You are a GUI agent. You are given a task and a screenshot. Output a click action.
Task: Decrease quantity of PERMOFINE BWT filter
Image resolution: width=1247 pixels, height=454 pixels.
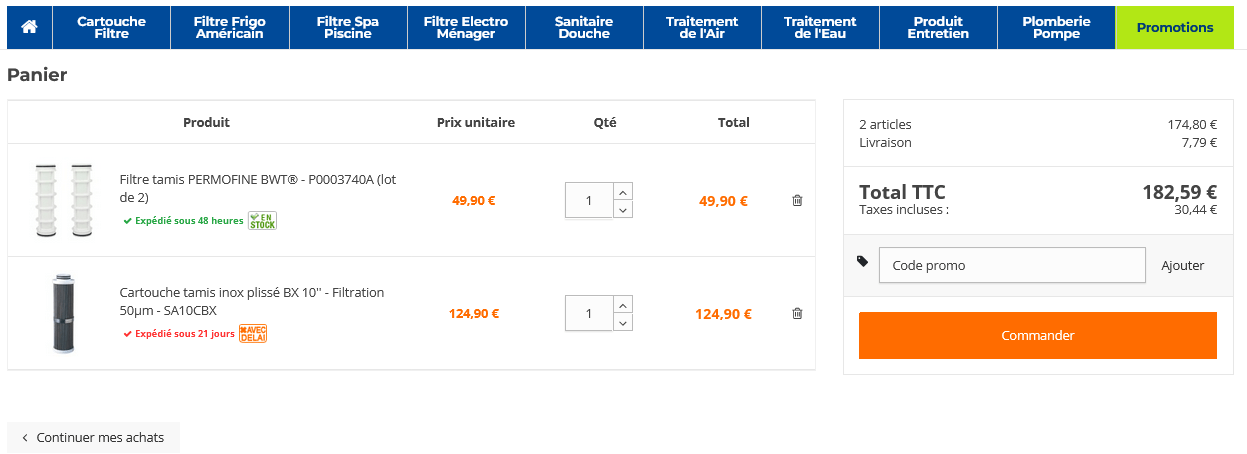(x=623, y=209)
